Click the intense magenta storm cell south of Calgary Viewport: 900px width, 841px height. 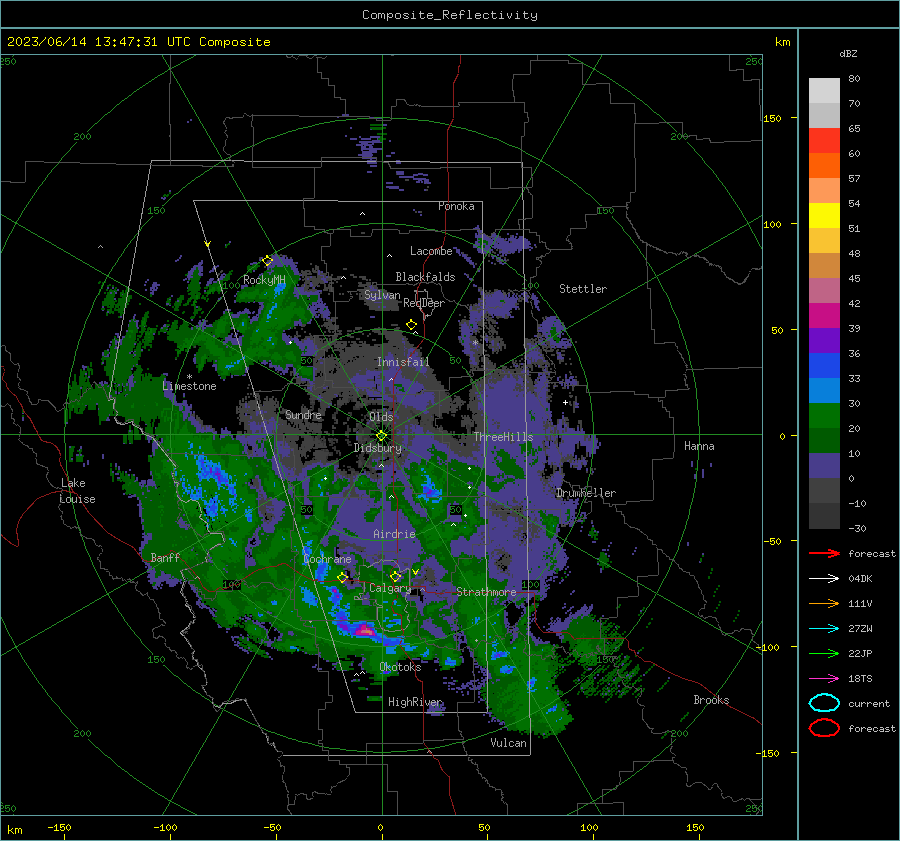(364, 630)
